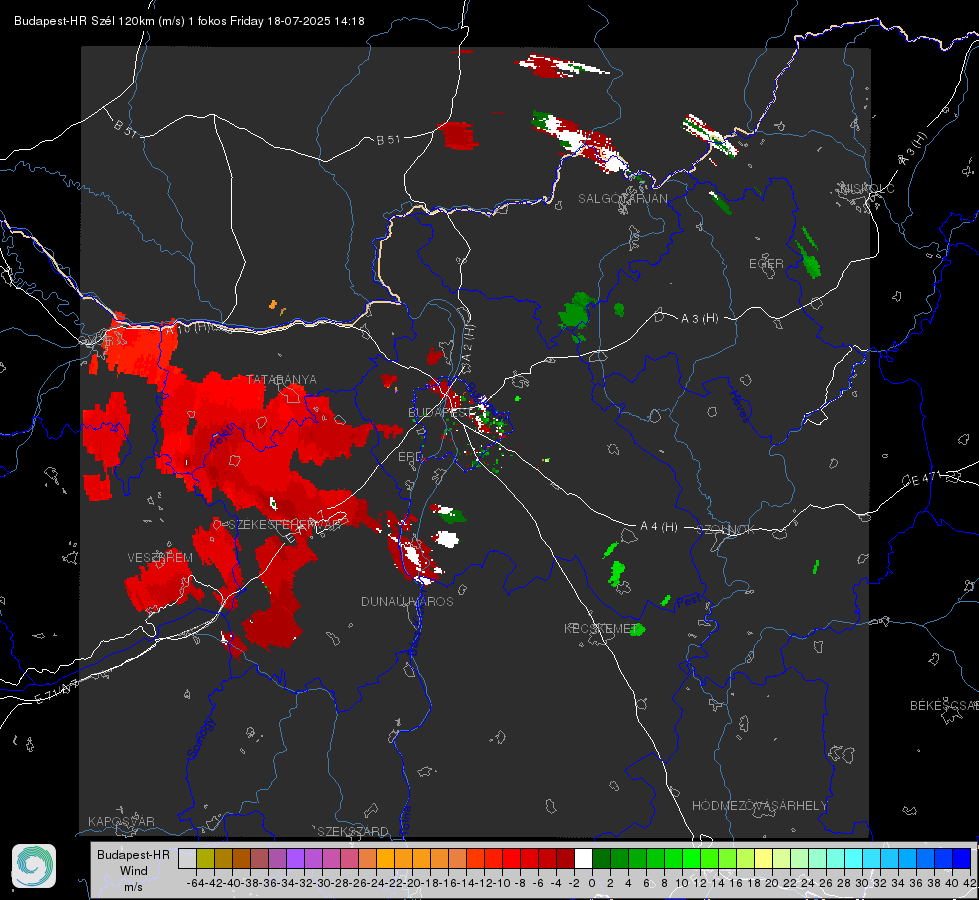Click the -64 value in the legend scale

click(195, 883)
